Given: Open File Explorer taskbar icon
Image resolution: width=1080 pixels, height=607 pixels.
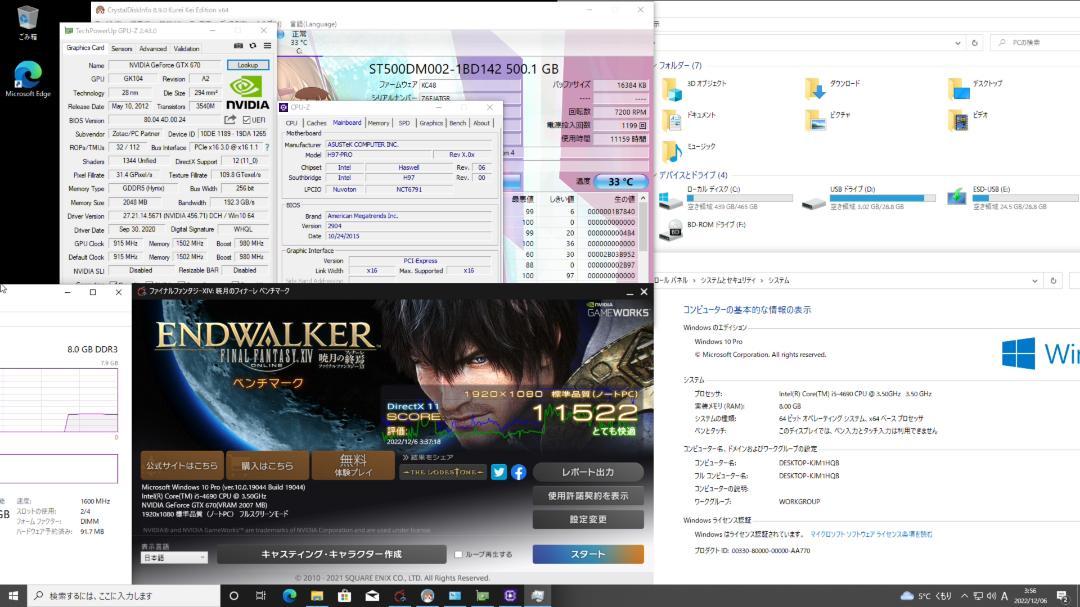Looking at the screenshot, I should [x=317, y=595].
